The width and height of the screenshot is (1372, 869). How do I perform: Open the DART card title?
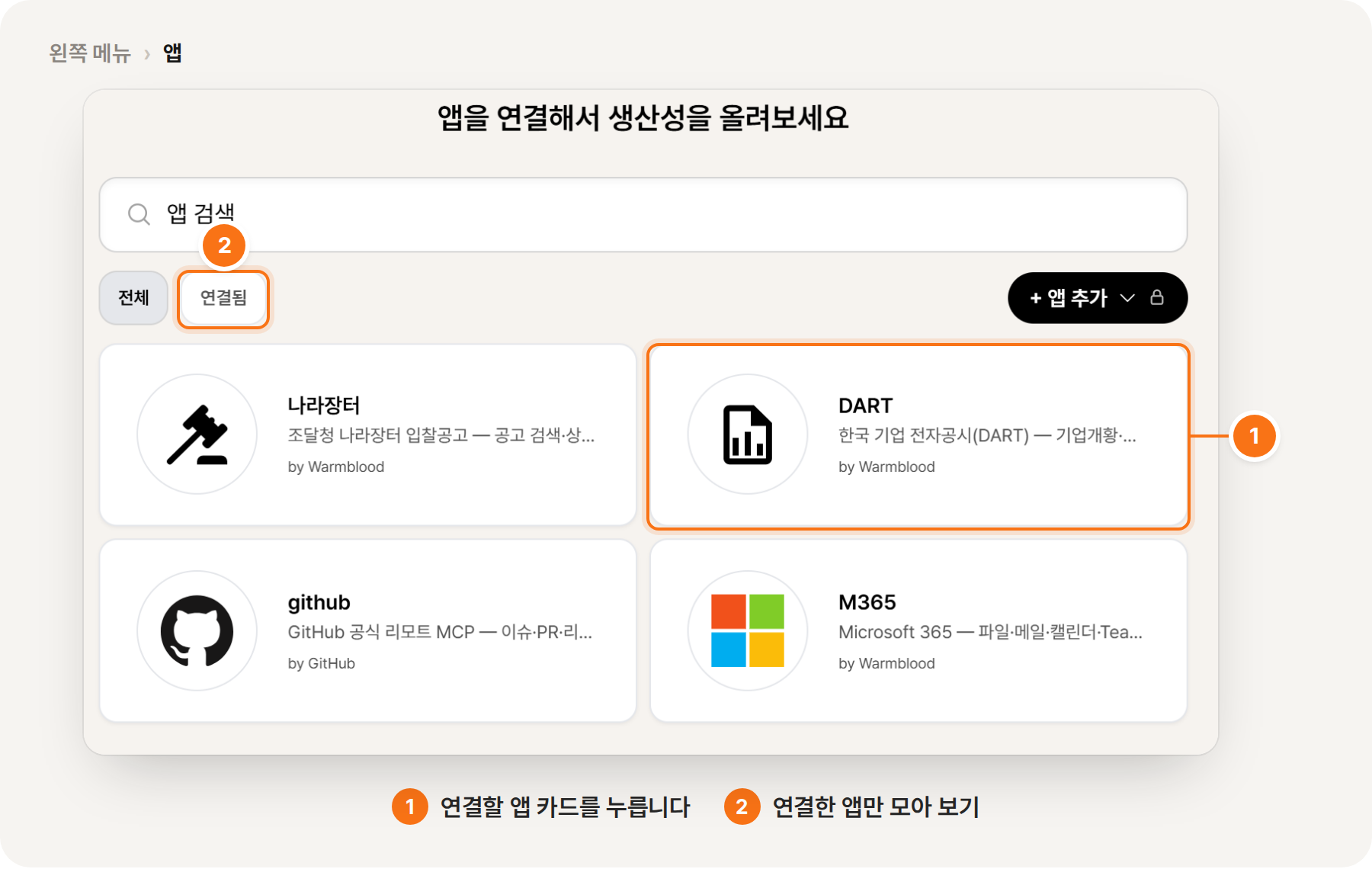(865, 406)
